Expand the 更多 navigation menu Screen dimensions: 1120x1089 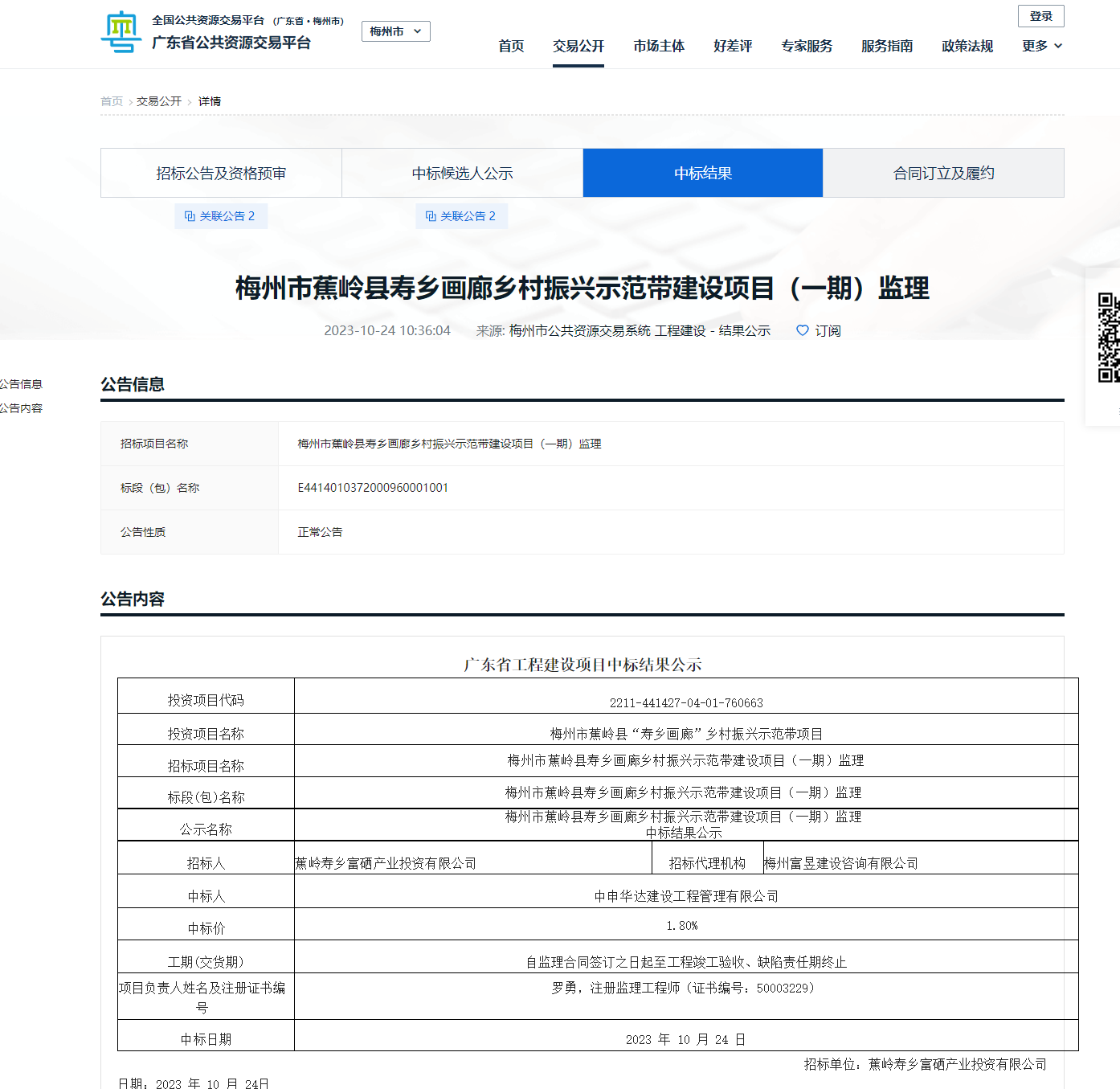(x=1041, y=46)
